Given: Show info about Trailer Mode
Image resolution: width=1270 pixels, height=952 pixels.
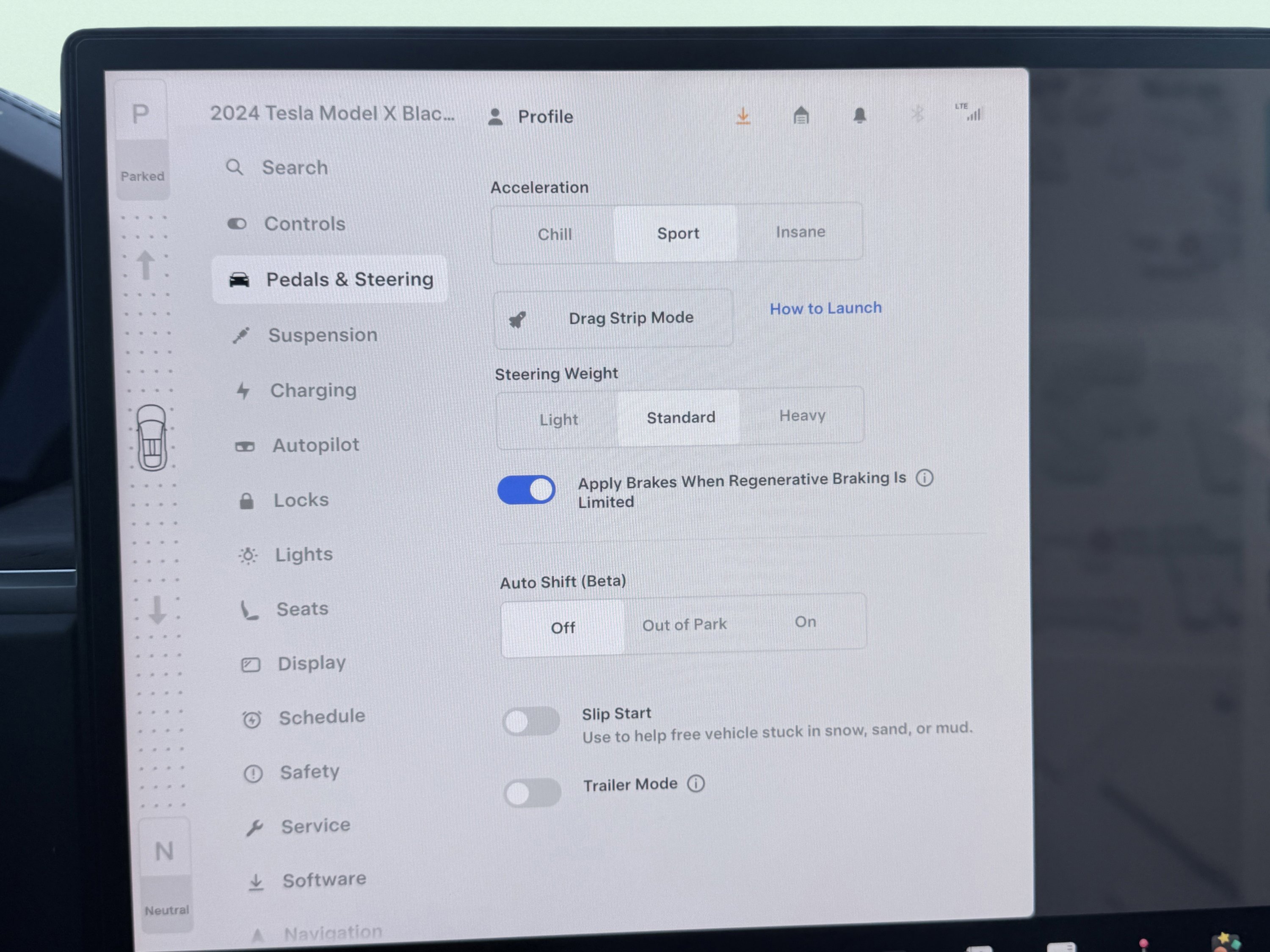Looking at the screenshot, I should [696, 784].
